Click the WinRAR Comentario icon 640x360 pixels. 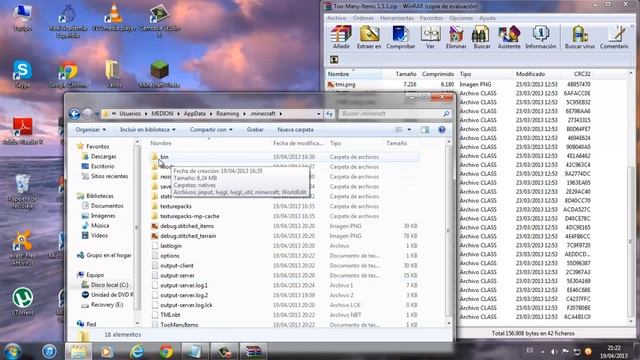pos(614,37)
